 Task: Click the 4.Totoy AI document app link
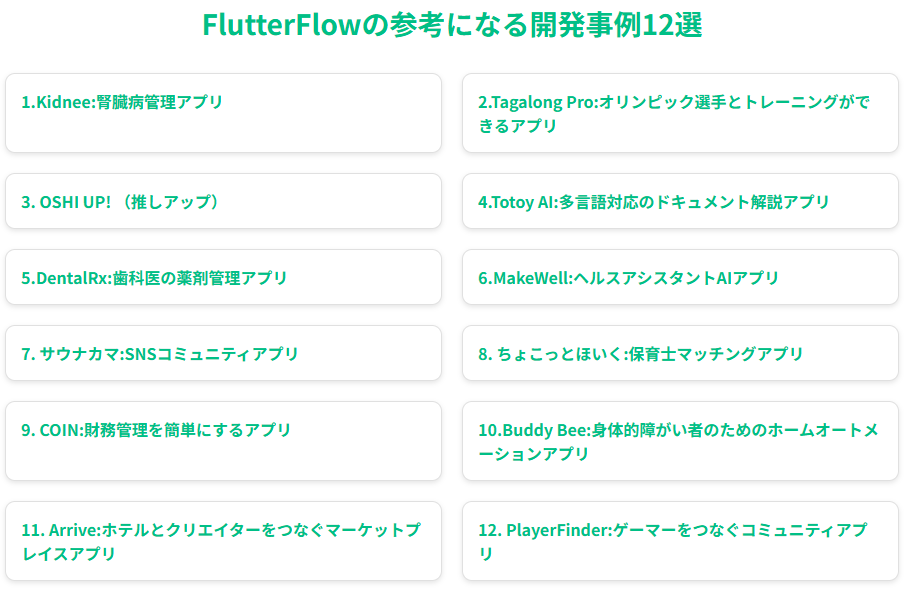click(x=680, y=201)
